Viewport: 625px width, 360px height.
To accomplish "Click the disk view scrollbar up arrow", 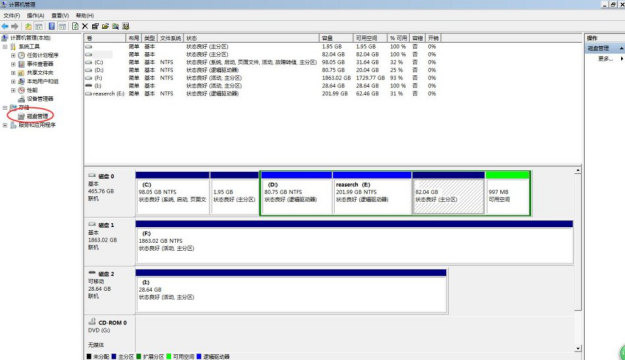I will 578,171.
